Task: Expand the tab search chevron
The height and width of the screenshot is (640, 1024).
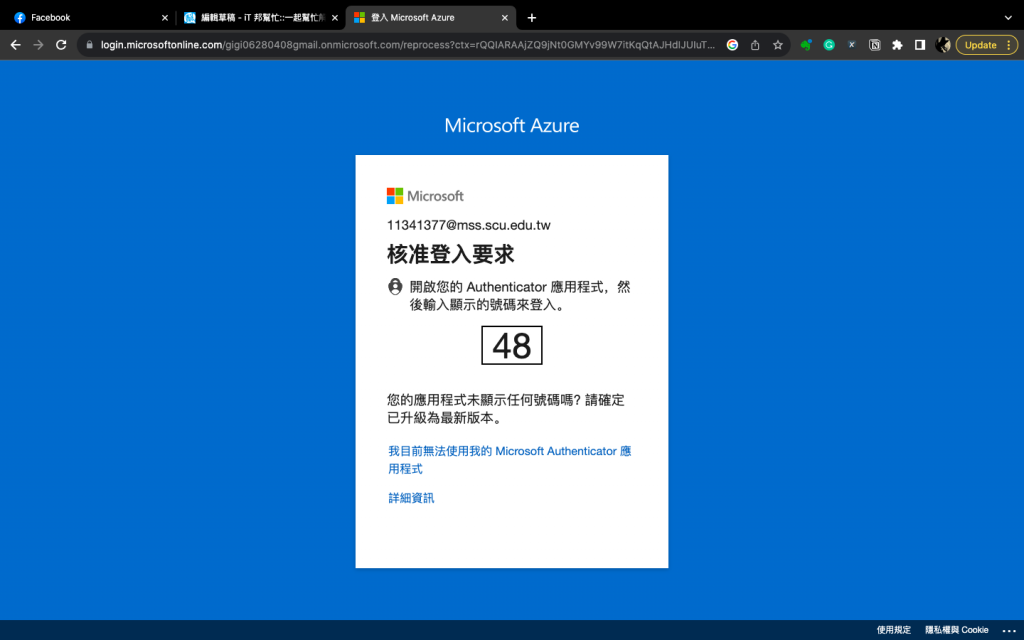Action: pos(1008,18)
